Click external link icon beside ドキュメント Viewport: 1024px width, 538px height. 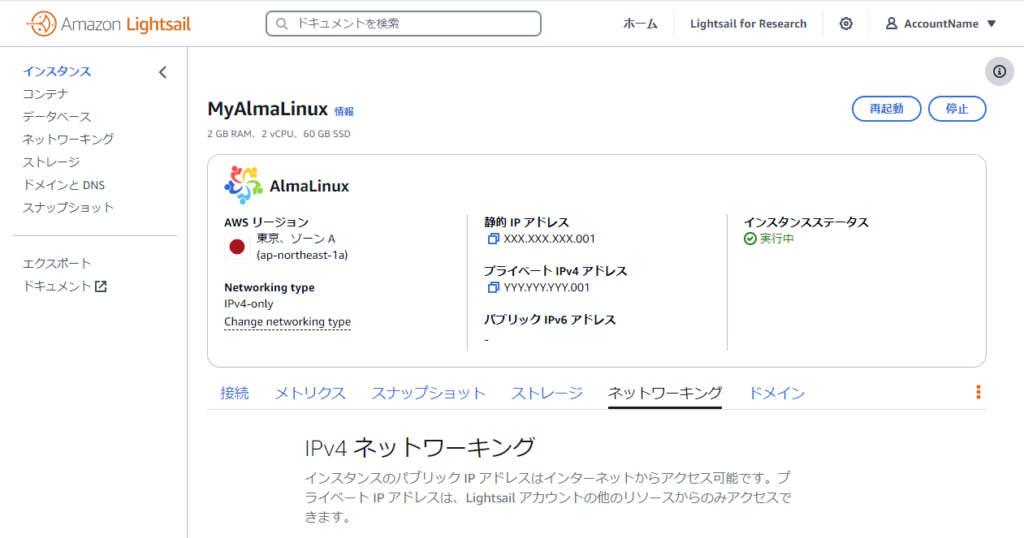pyautogui.click(x=101, y=286)
